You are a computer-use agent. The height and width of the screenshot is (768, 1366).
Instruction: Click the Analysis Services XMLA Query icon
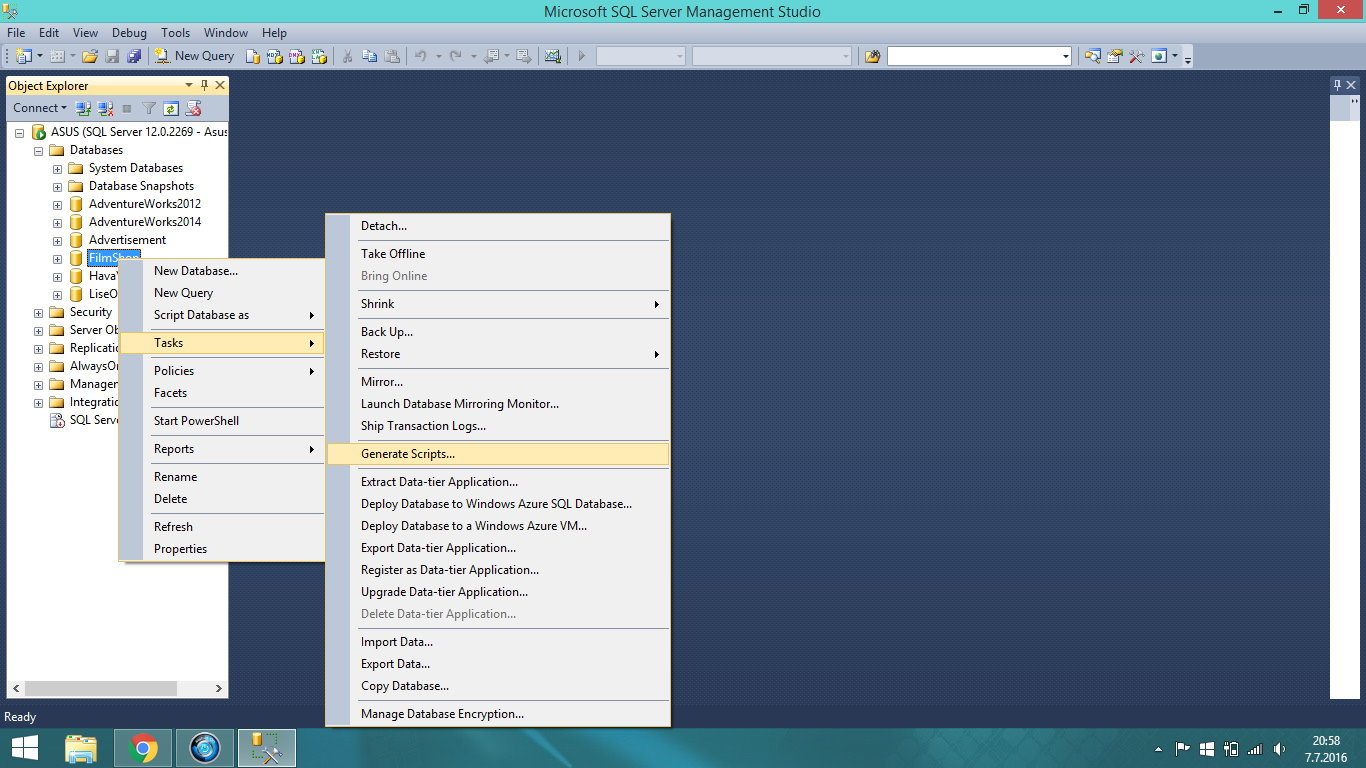tap(319, 56)
